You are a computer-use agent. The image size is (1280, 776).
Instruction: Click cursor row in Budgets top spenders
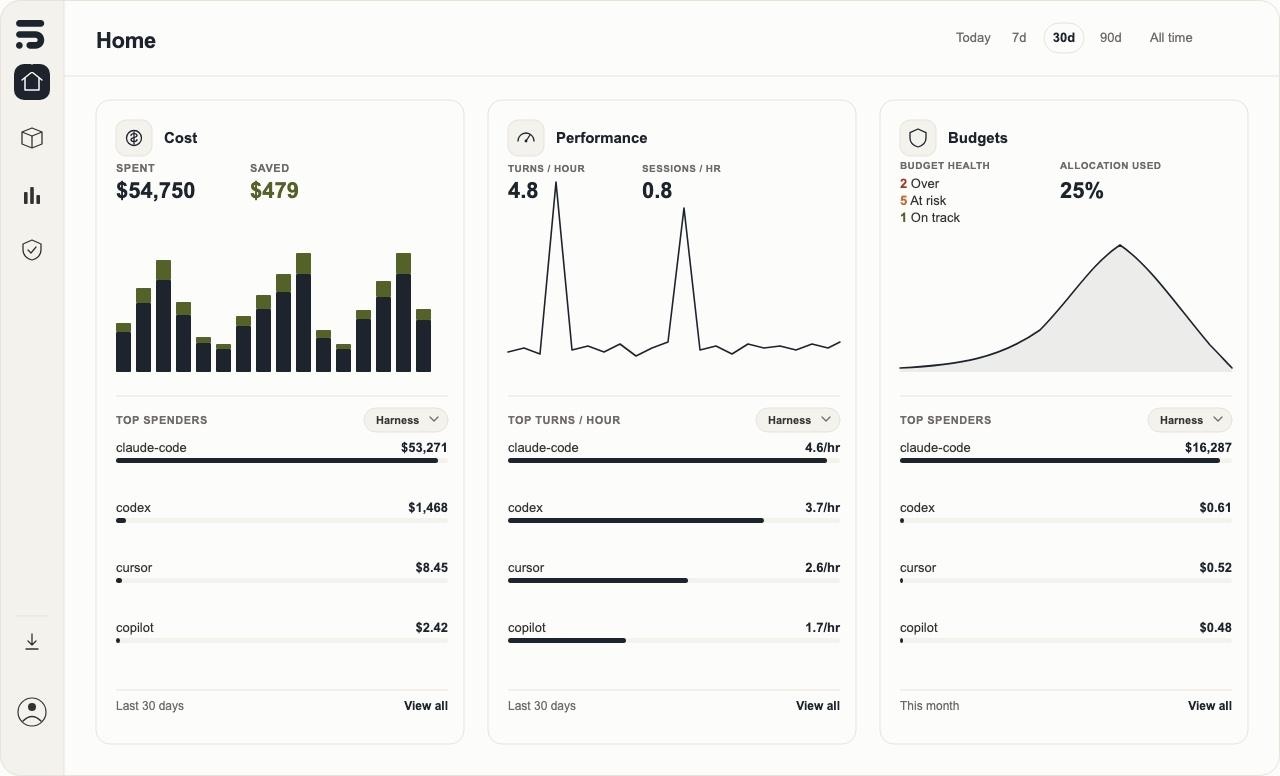[1066, 573]
